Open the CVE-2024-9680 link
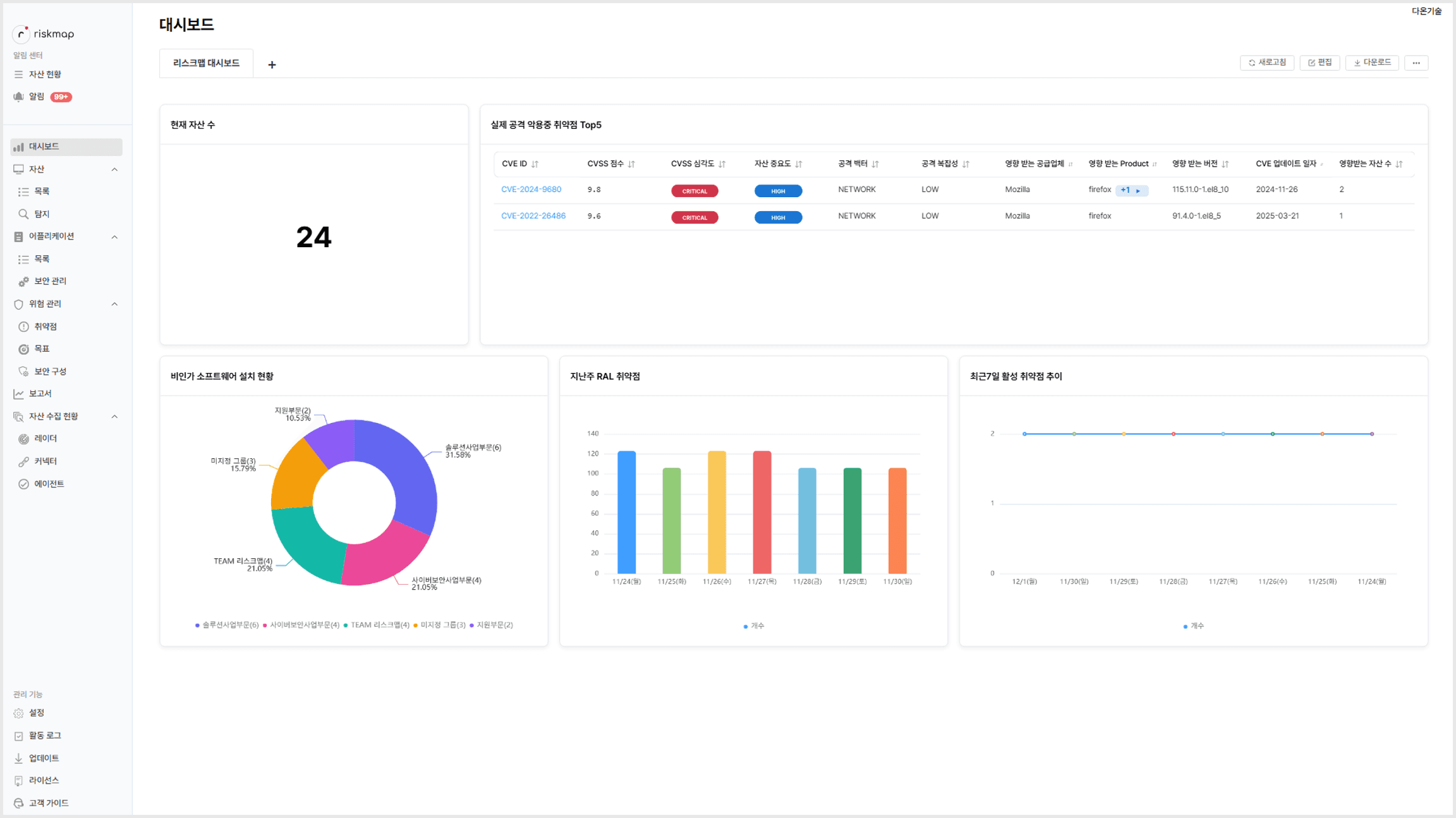The height and width of the screenshot is (818, 1456). coord(531,190)
